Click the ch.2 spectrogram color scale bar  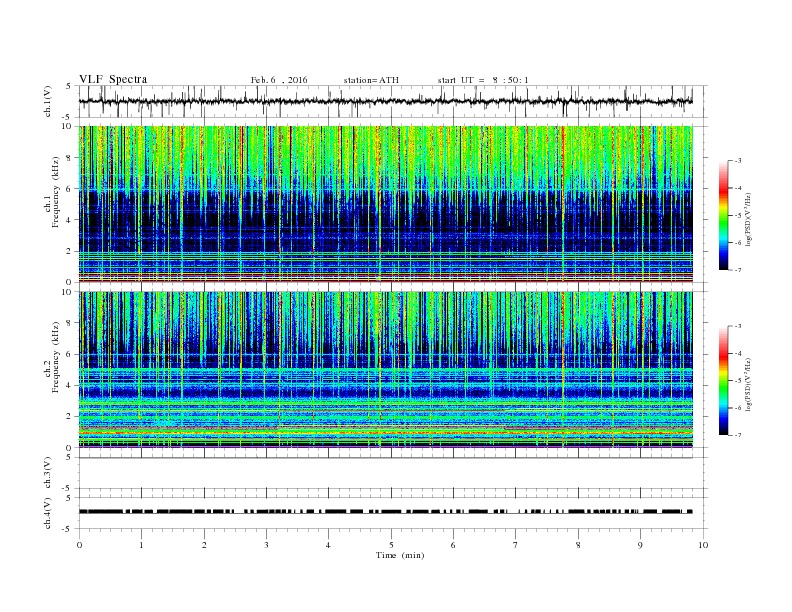724,380
